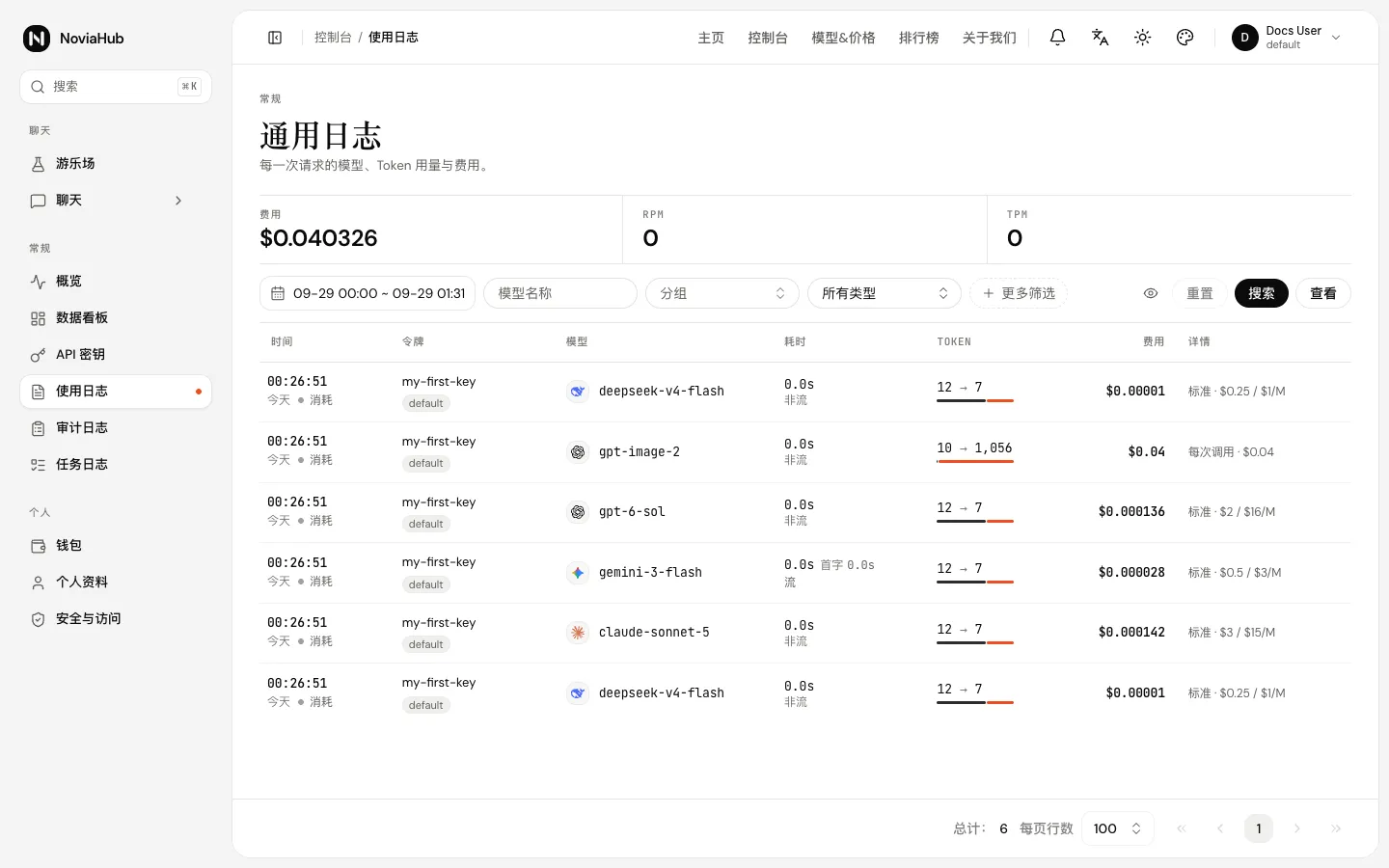
Task: Go to next page arrow
Action: [1297, 828]
